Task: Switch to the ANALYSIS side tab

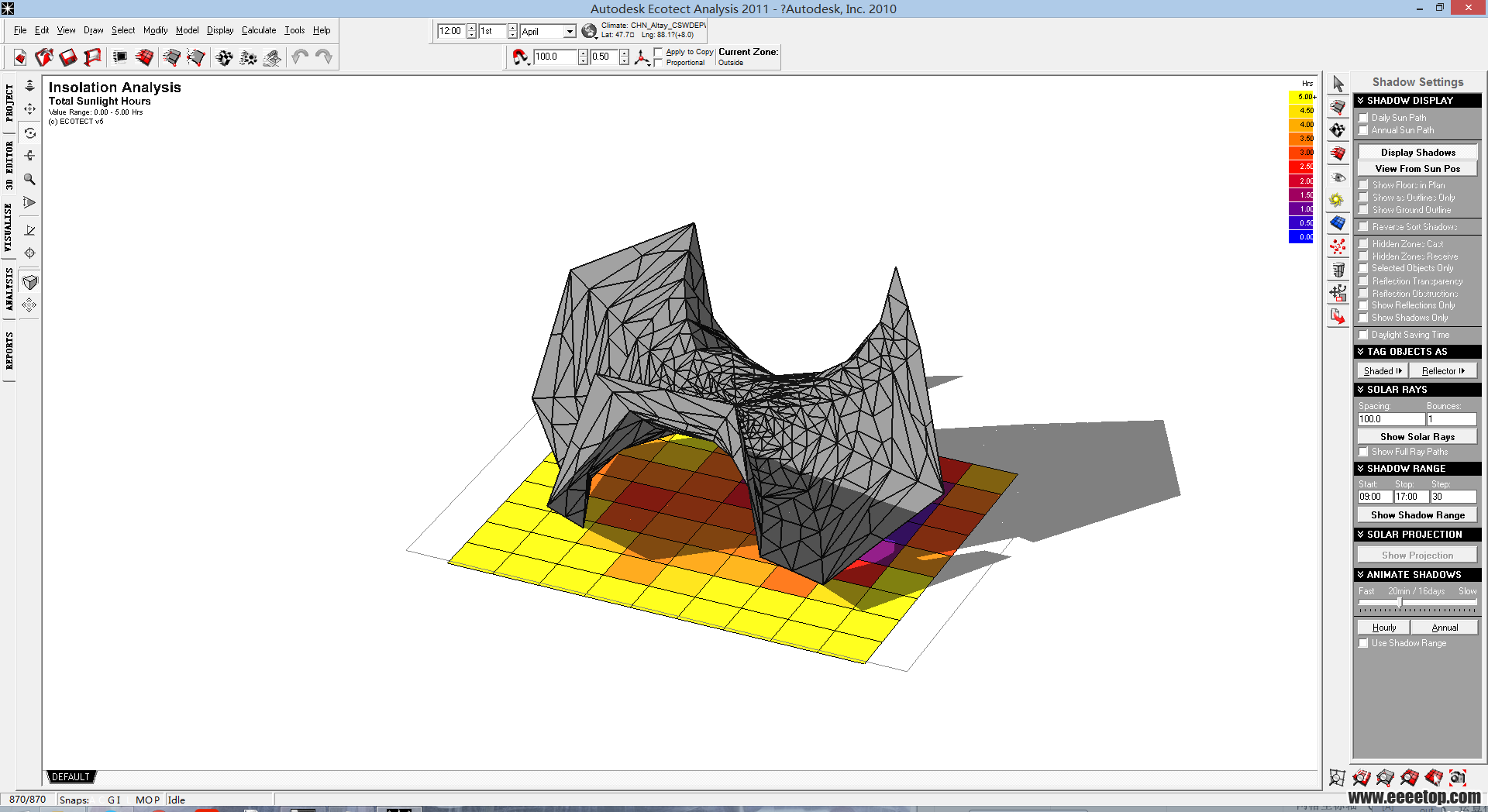Action: 9,288
